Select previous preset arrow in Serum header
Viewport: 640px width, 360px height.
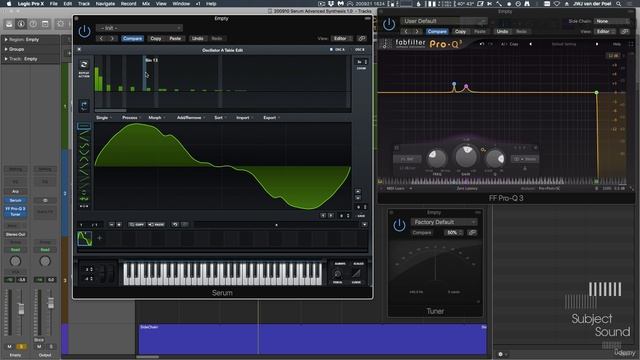click(102, 38)
